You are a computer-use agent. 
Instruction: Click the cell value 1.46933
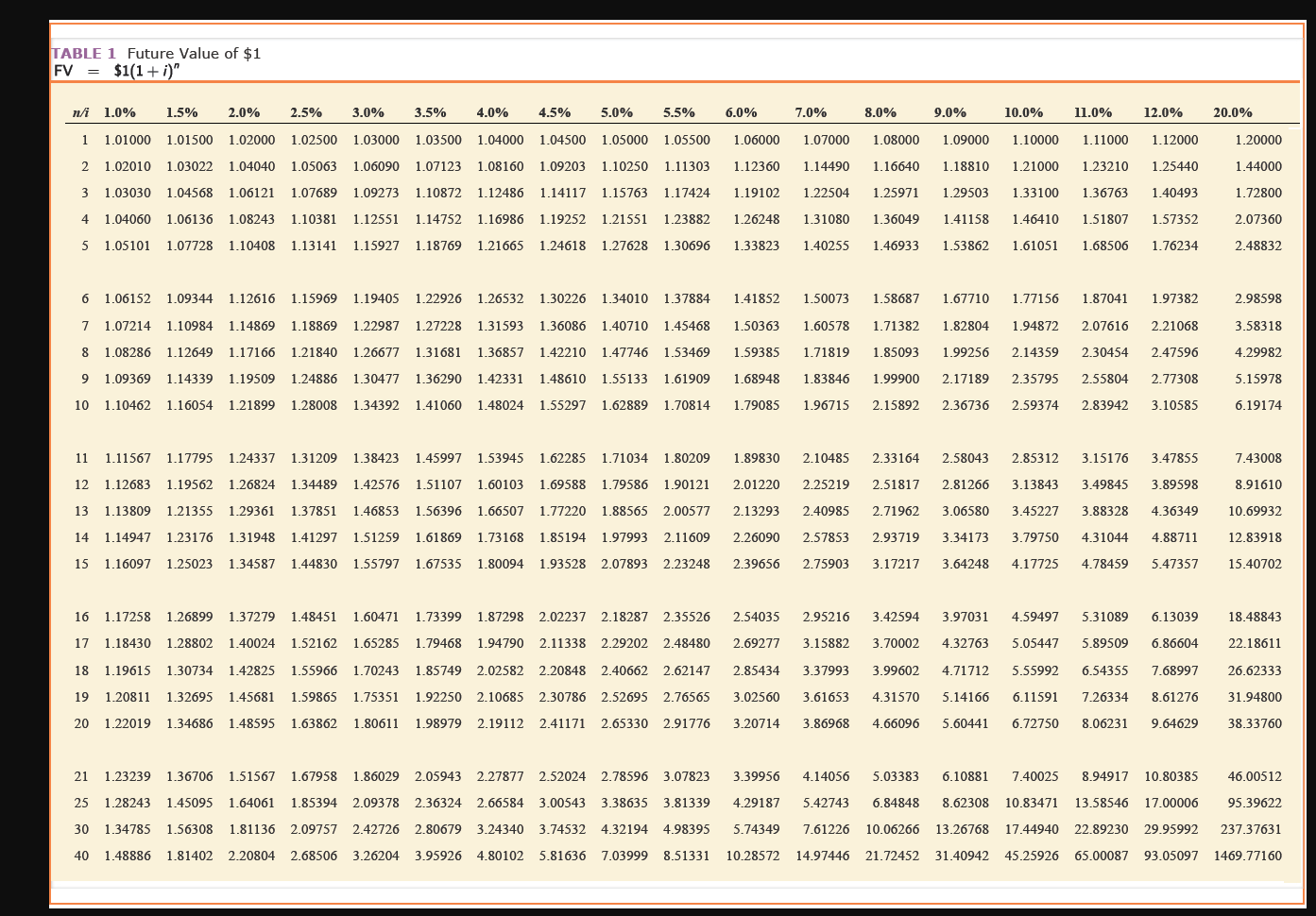[896, 246]
